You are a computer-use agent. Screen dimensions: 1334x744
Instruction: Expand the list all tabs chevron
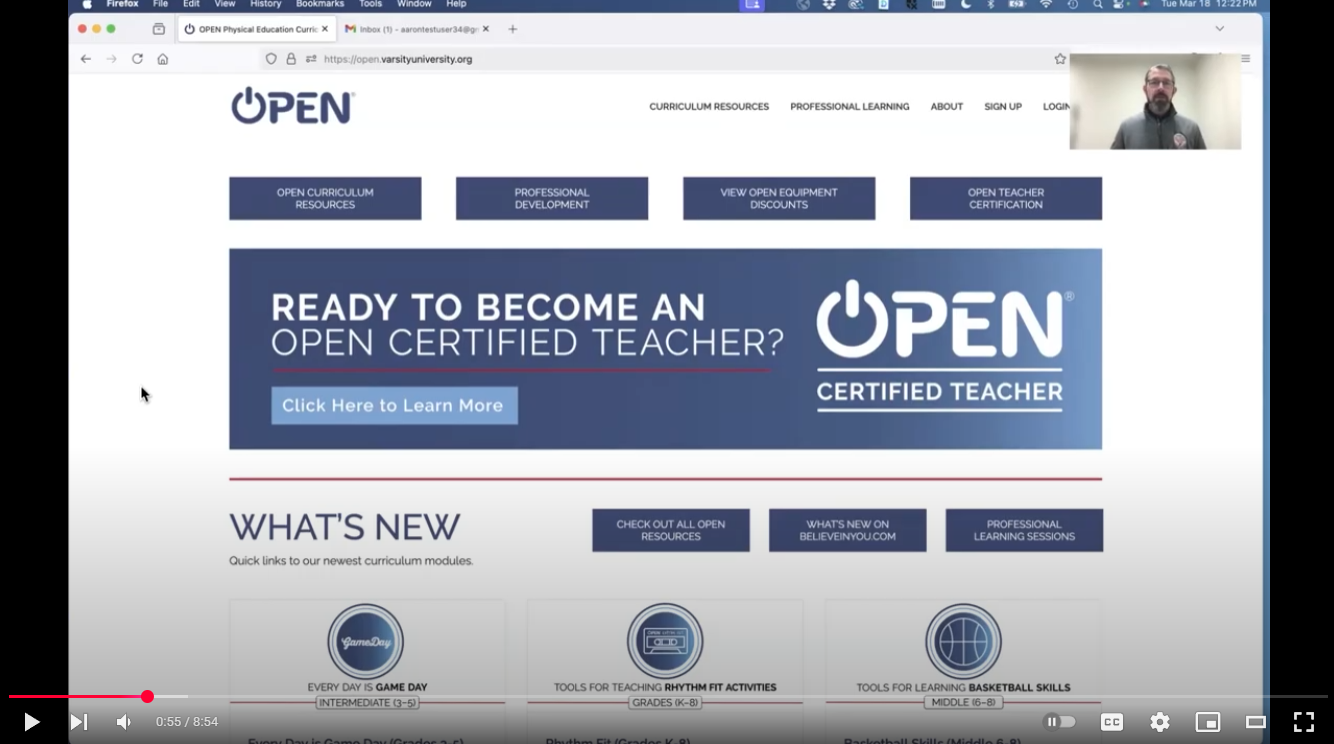pos(1219,29)
